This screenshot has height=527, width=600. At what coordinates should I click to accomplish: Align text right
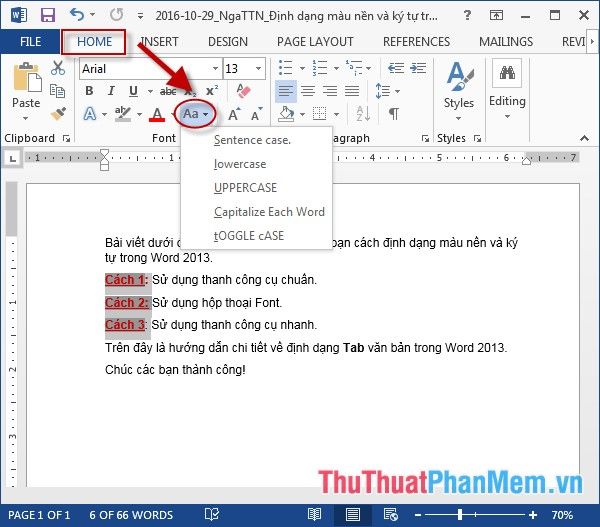(330, 91)
